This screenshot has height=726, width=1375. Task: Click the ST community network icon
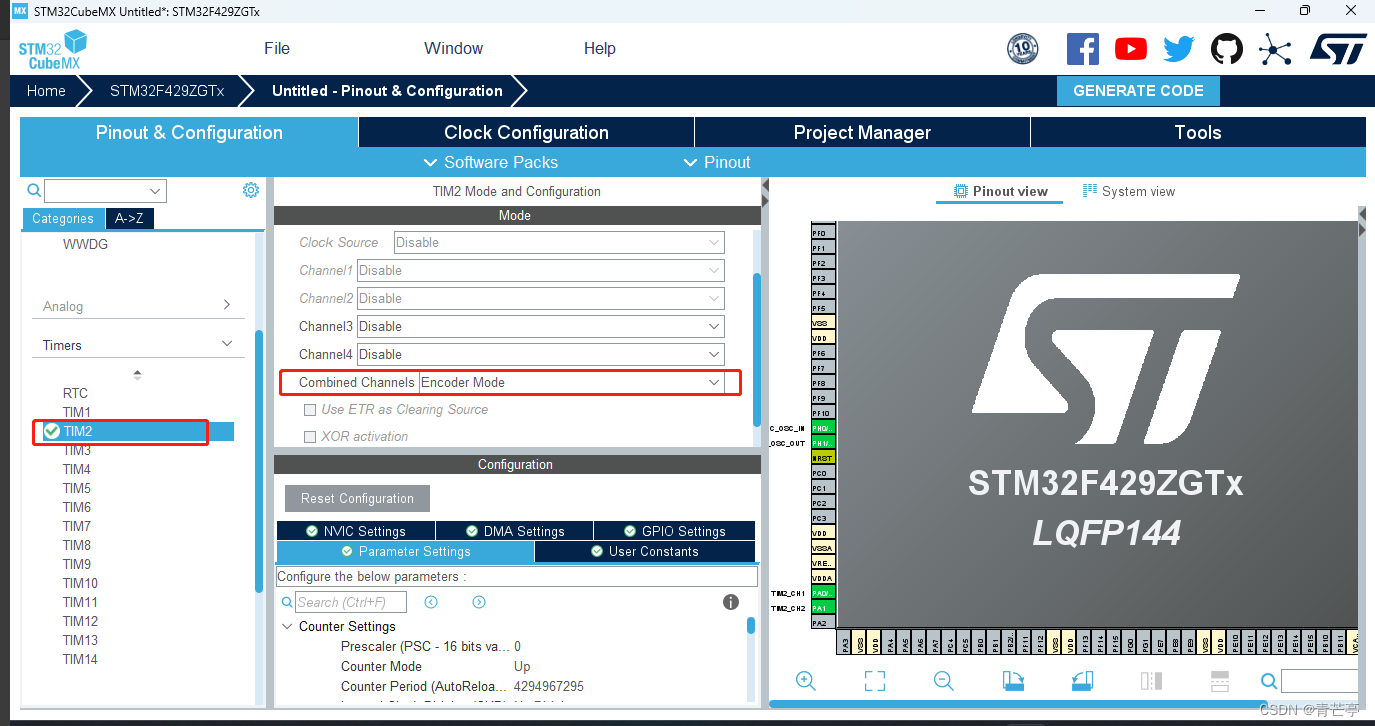(1275, 48)
